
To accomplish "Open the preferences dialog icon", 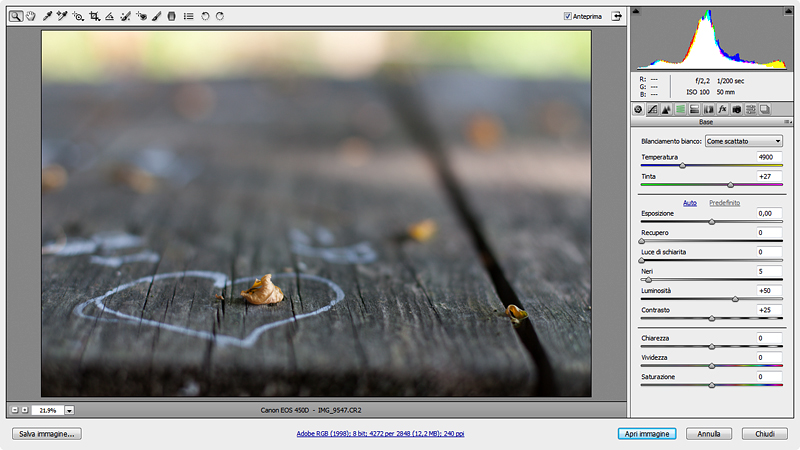I will [189, 17].
